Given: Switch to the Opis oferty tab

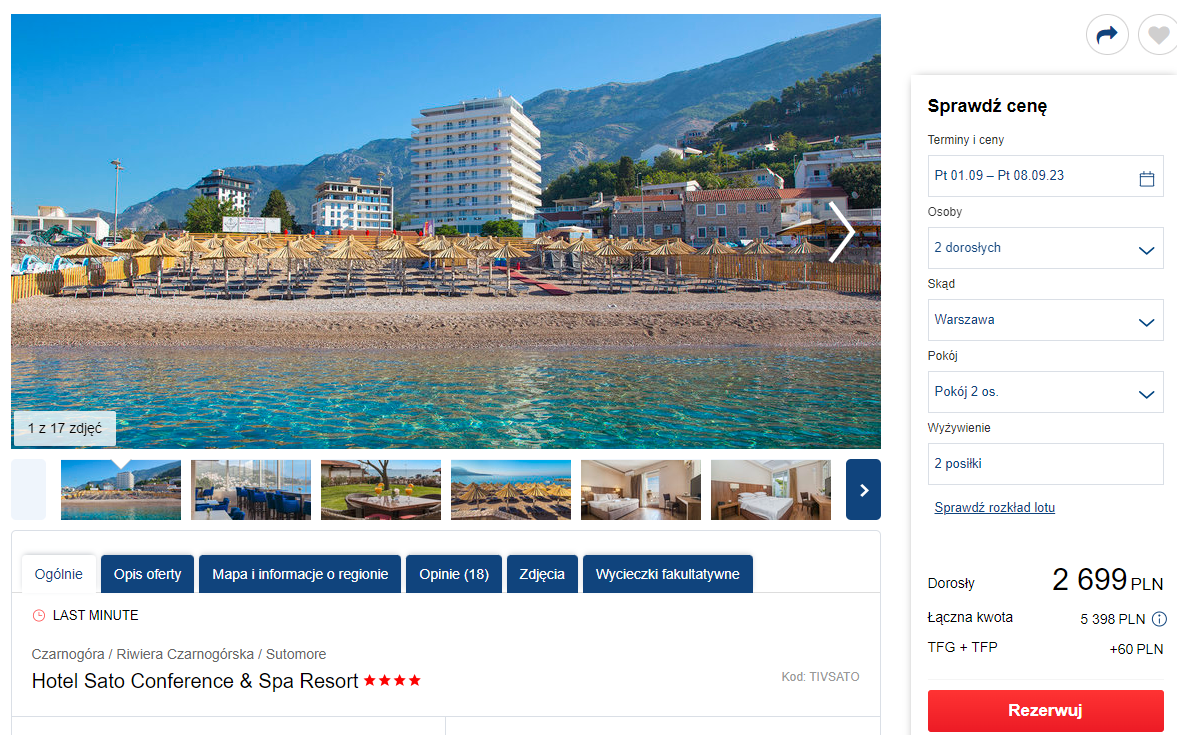Looking at the screenshot, I should 147,574.
